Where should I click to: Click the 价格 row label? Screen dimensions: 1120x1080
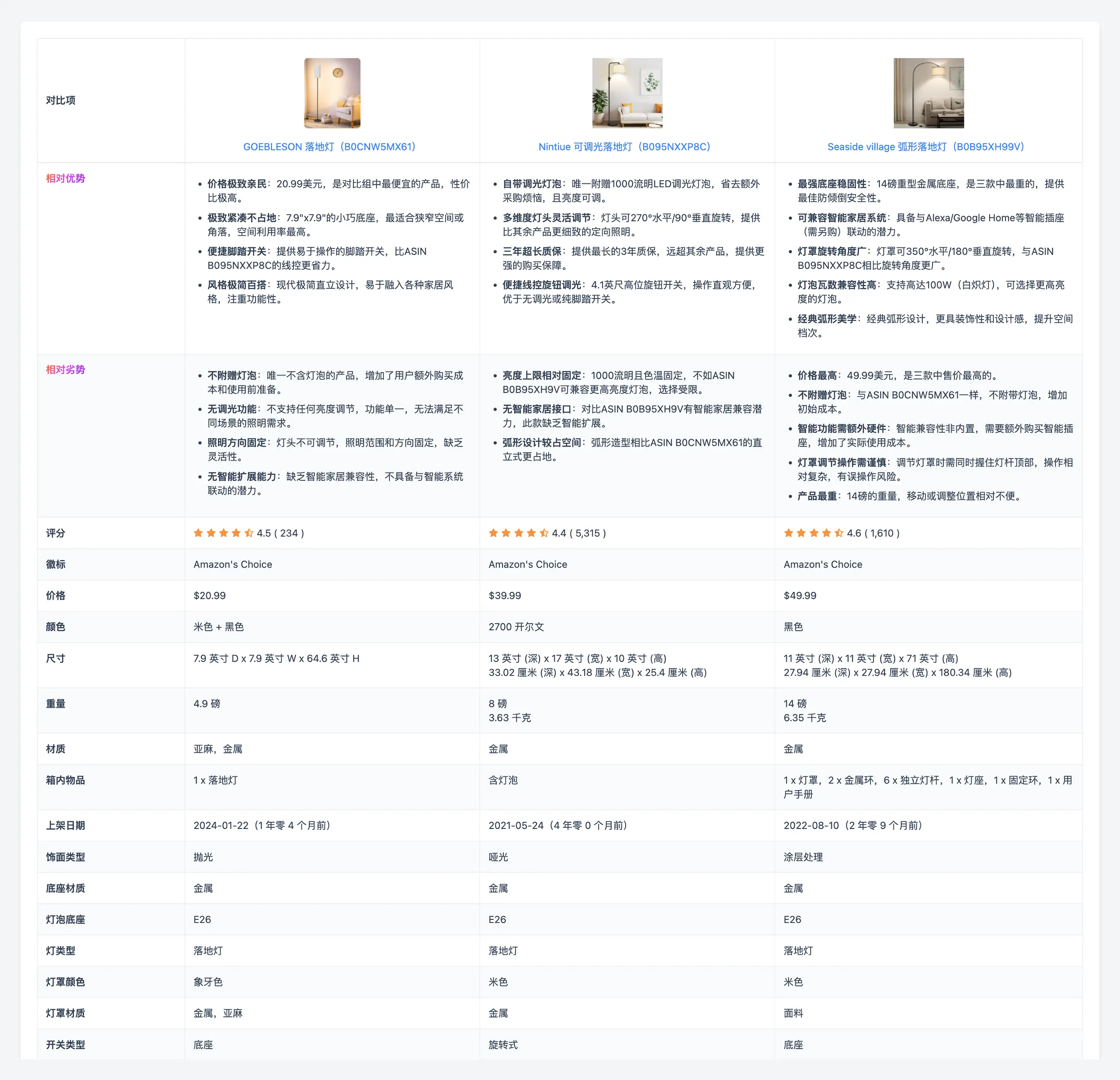pos(56,596)
